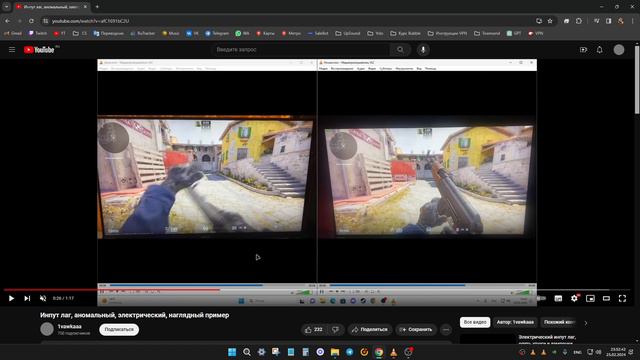640x360 pixels.
Task: Click the youtube.com address bar
Action: (286, 21)
